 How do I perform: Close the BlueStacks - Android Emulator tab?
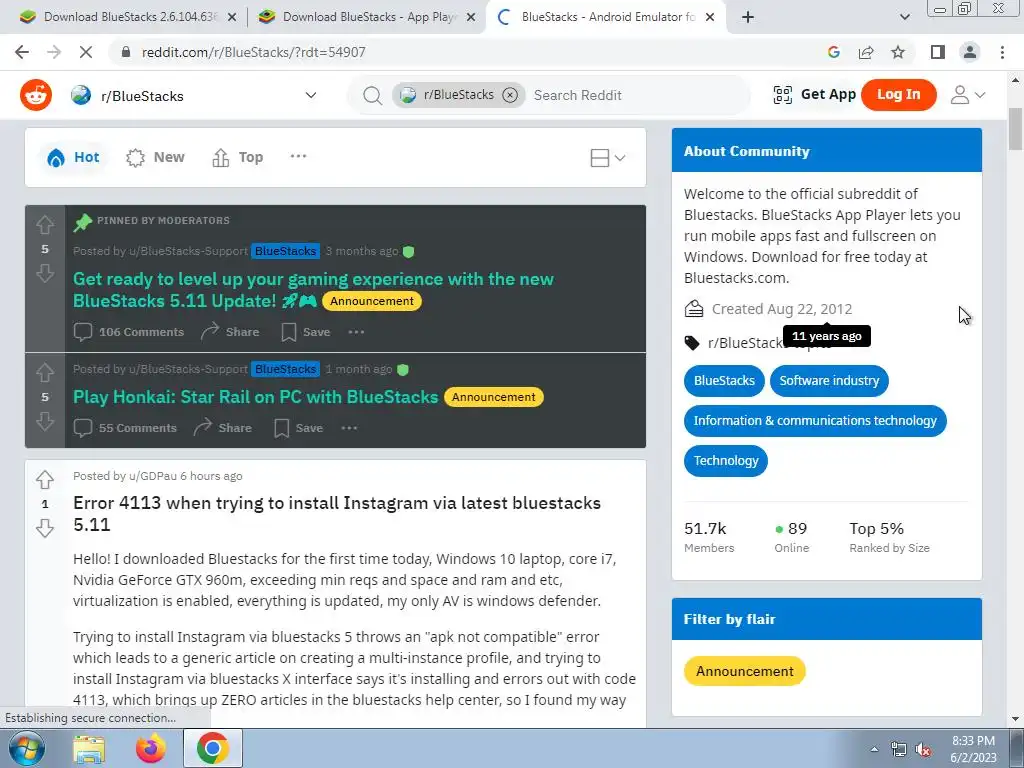click(x=711, y=18)
